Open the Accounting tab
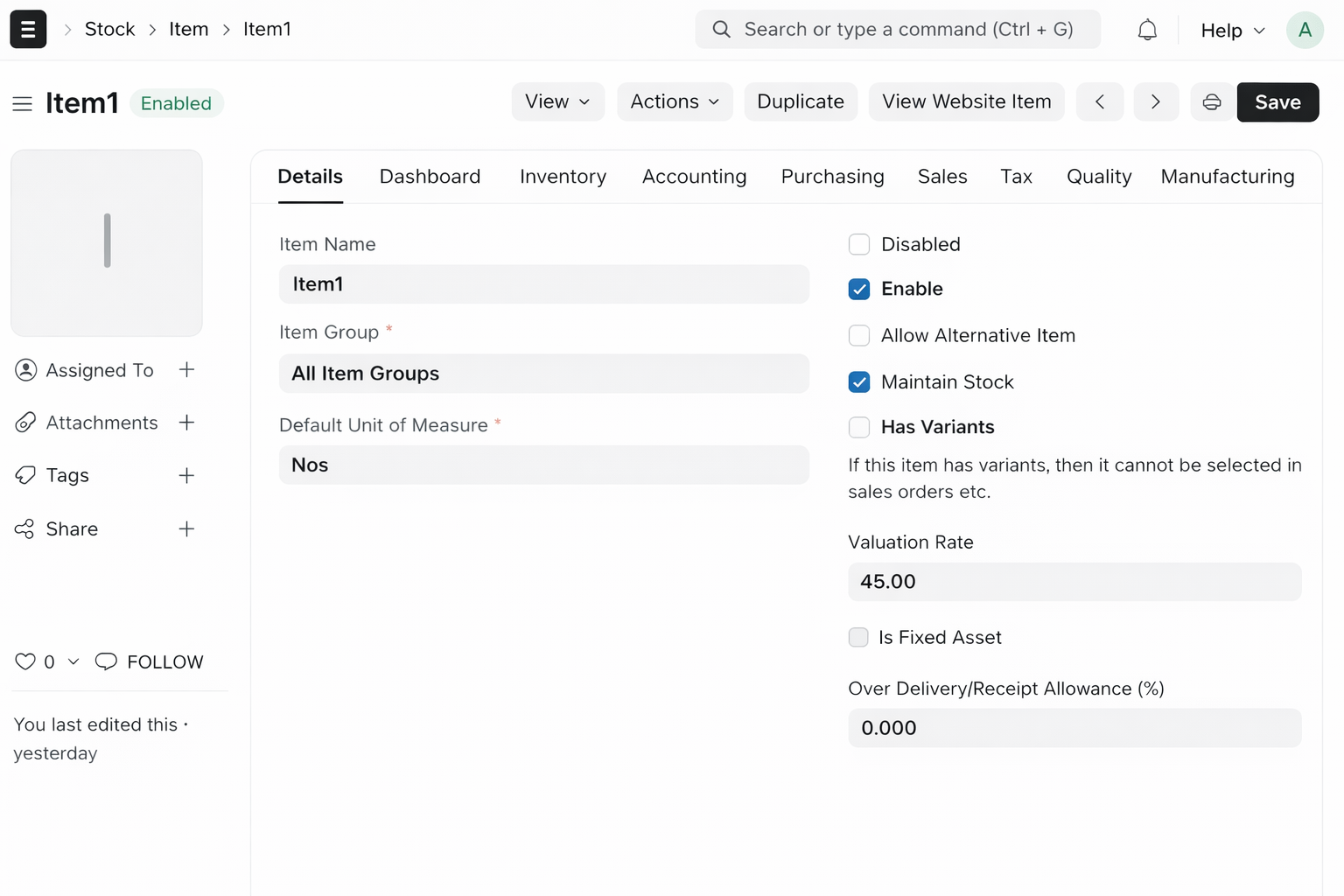The image size is (1344, 896). point(695,177)
